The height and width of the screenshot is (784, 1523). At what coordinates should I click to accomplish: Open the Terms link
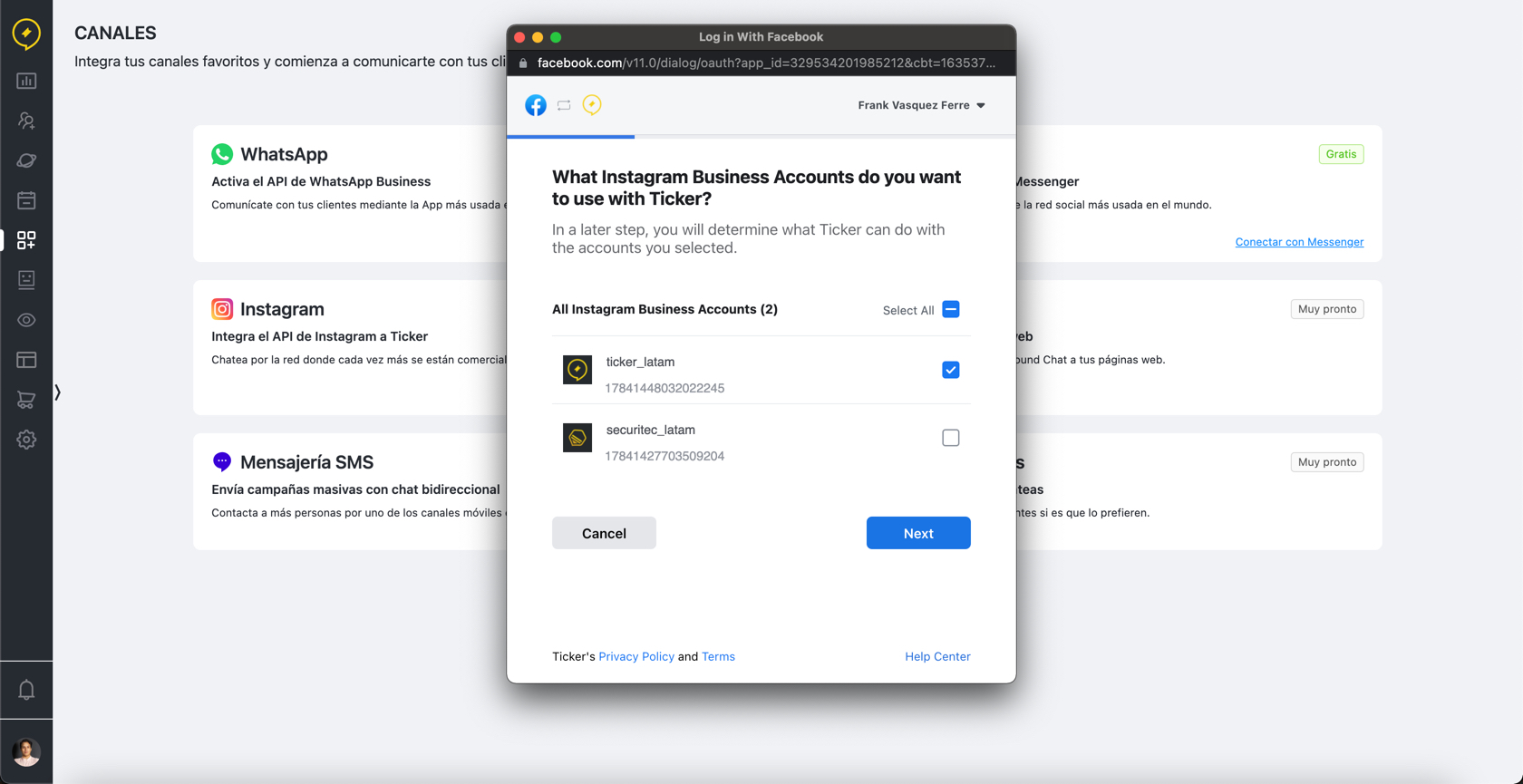tap(718, 656)
